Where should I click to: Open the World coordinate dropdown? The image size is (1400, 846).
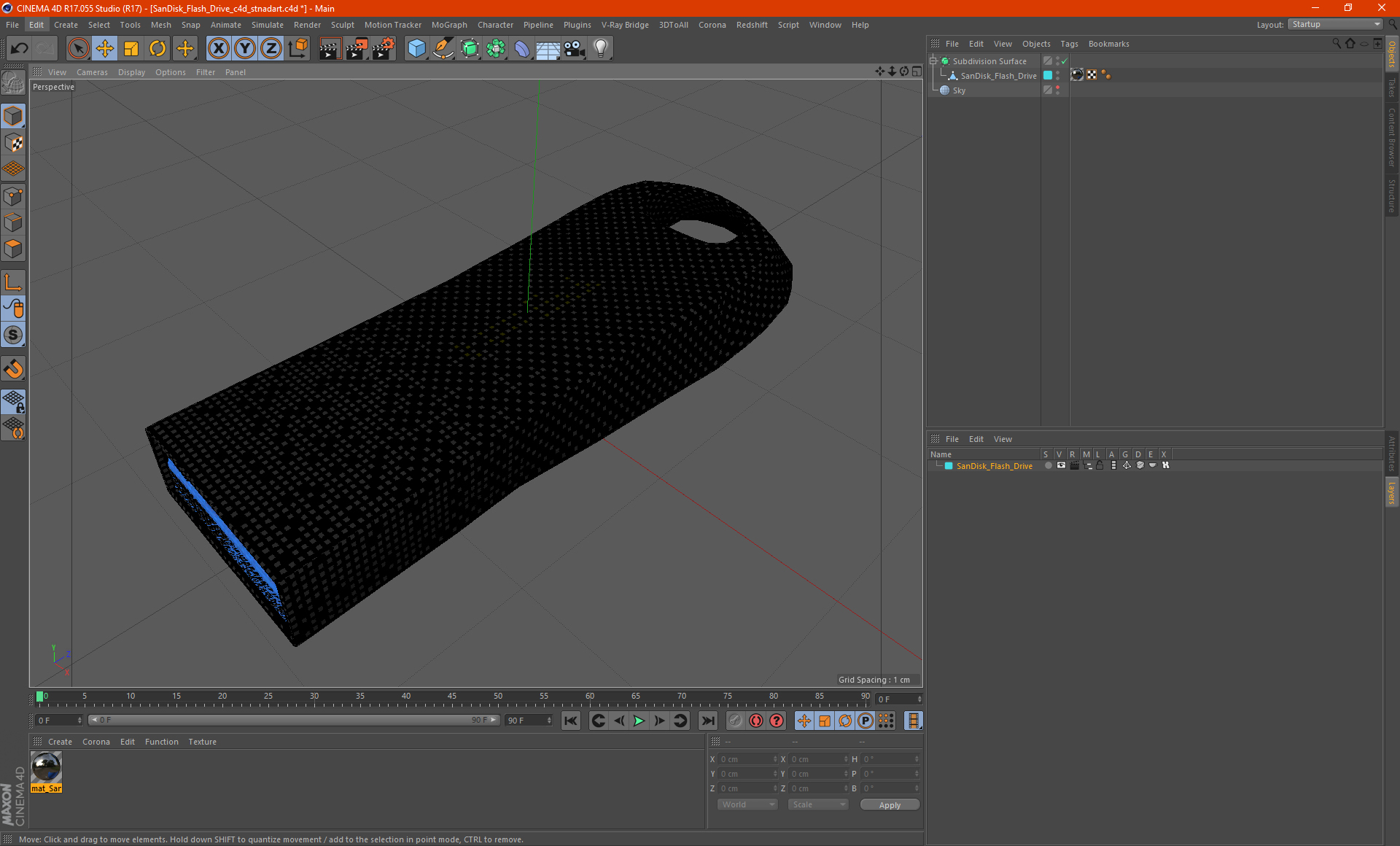(747, 804)
